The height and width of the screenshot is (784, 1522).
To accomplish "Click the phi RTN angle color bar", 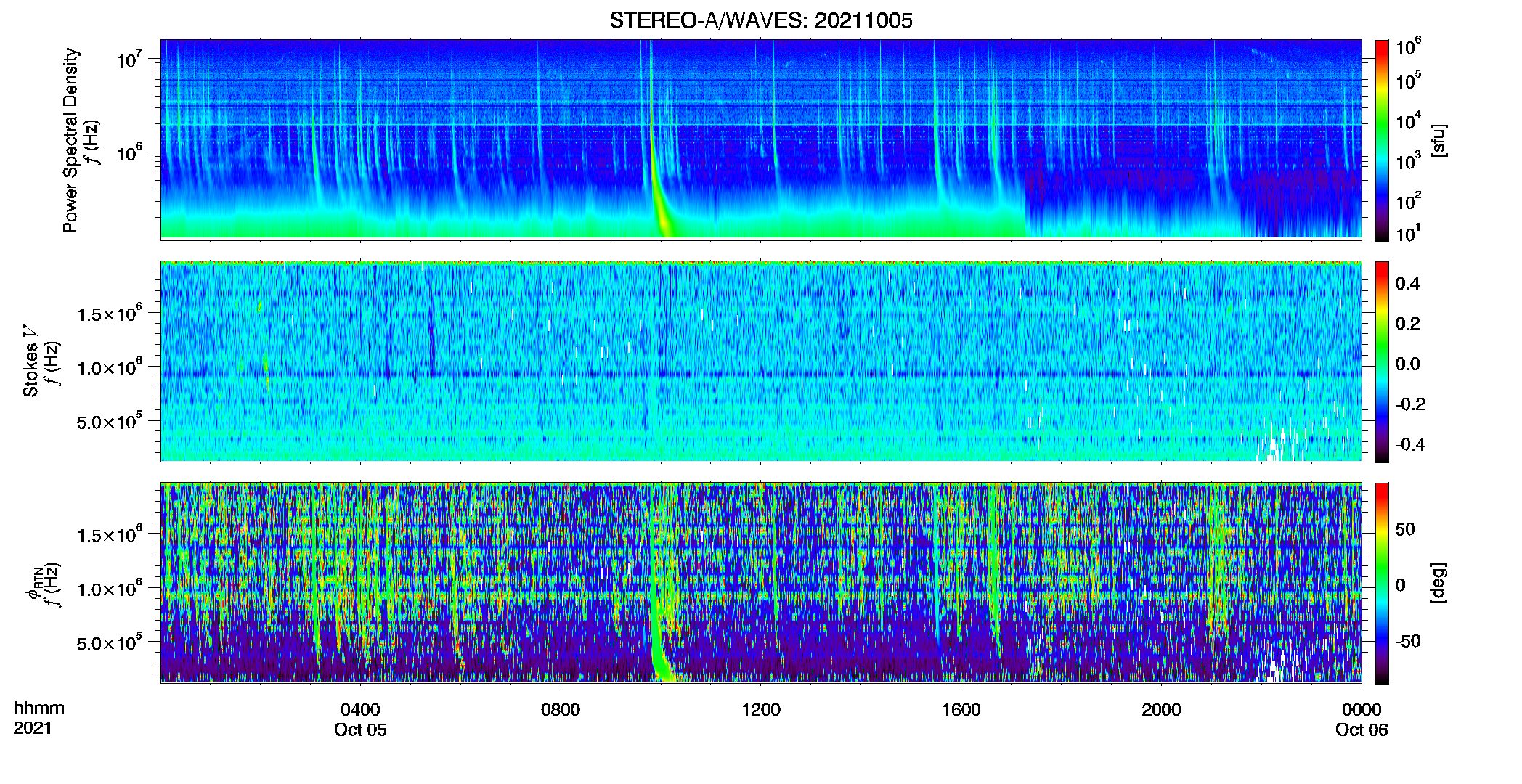I will (x=1382, y=583).
